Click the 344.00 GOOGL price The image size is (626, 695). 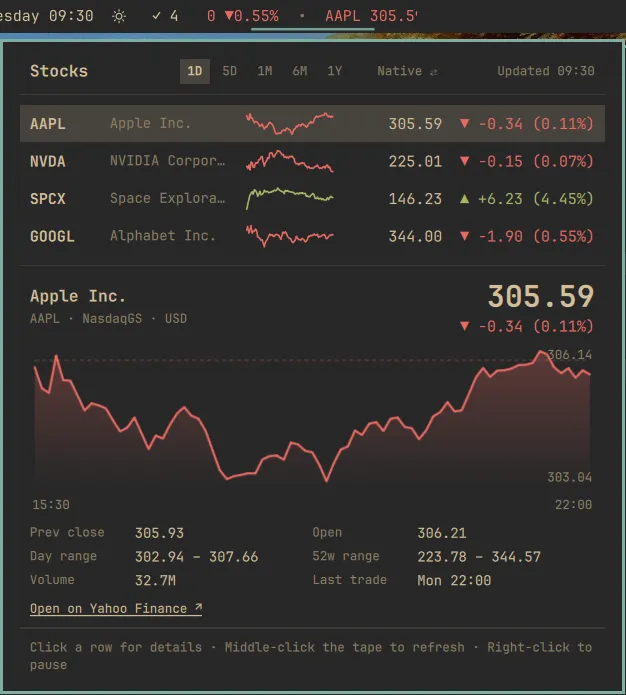point(415,236)
